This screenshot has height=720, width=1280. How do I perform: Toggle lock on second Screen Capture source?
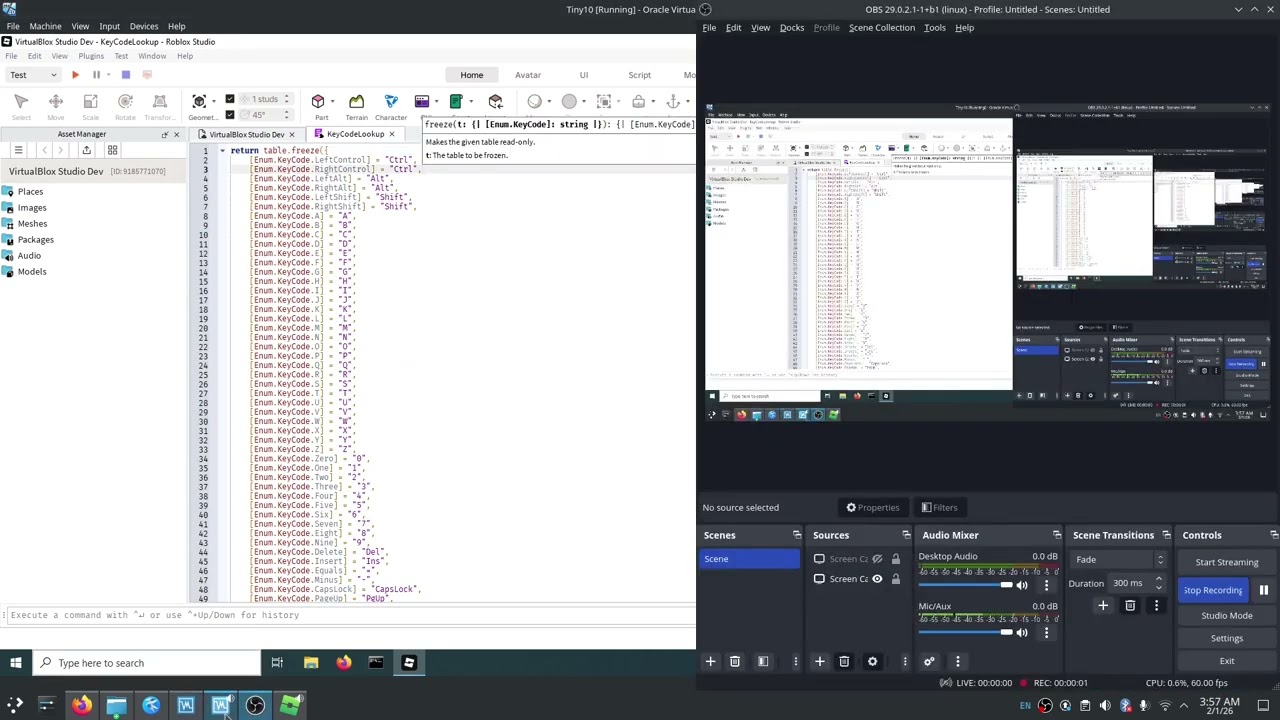pos(896,579)
